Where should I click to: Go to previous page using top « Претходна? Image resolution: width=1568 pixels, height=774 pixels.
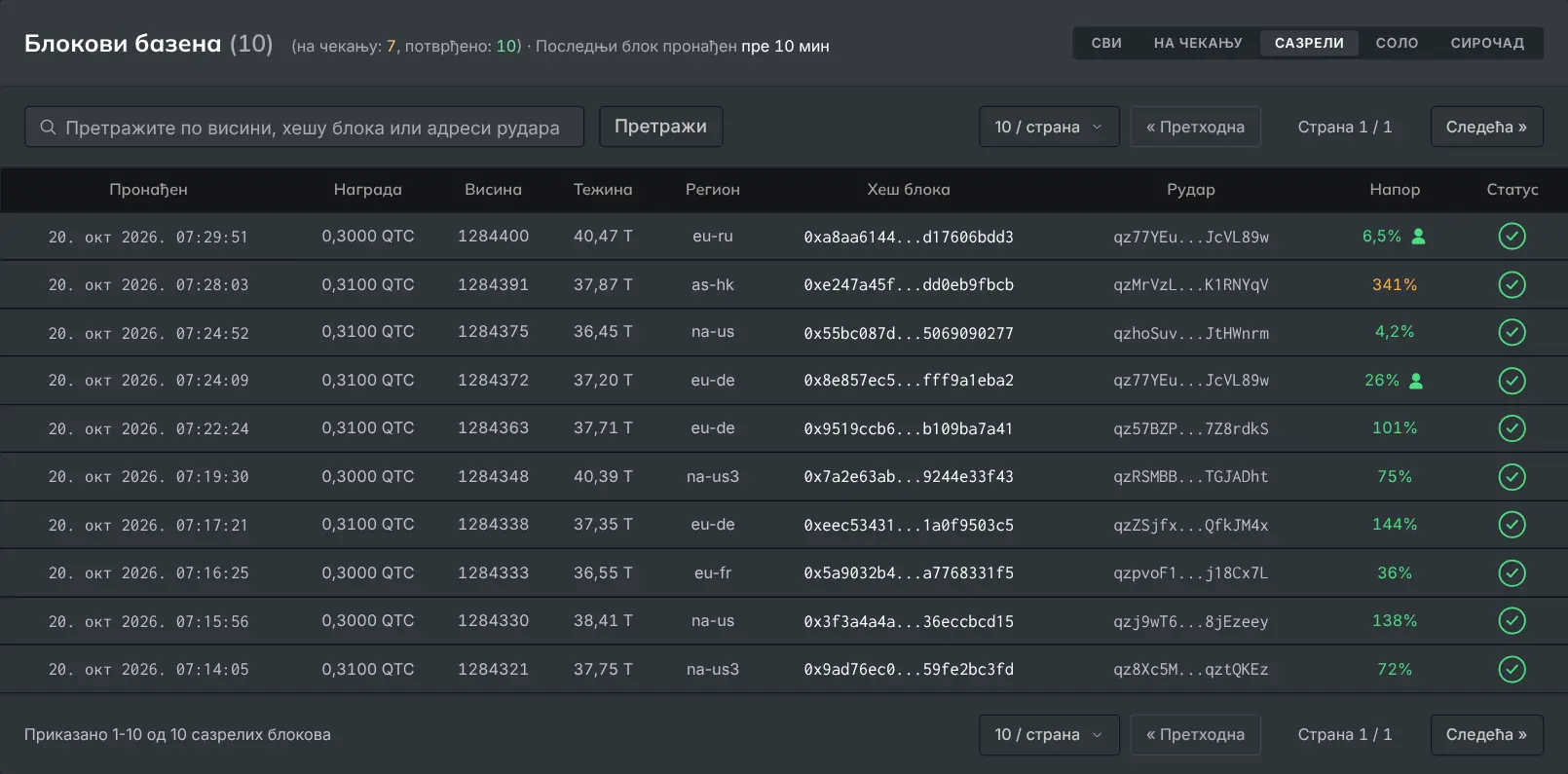1195,127
